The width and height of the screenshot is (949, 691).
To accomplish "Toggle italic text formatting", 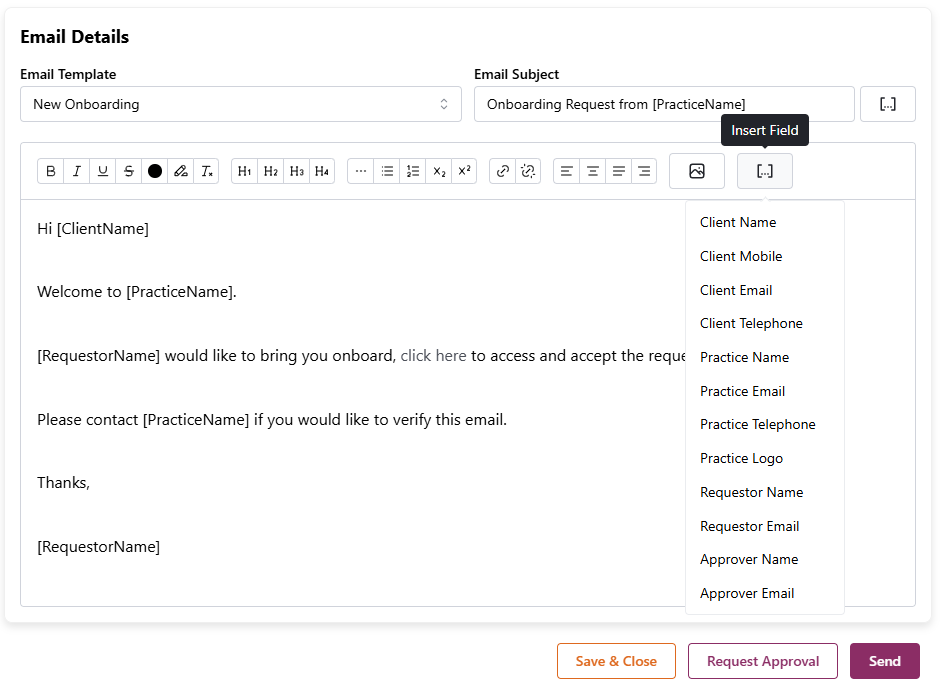I will point(77,171).
